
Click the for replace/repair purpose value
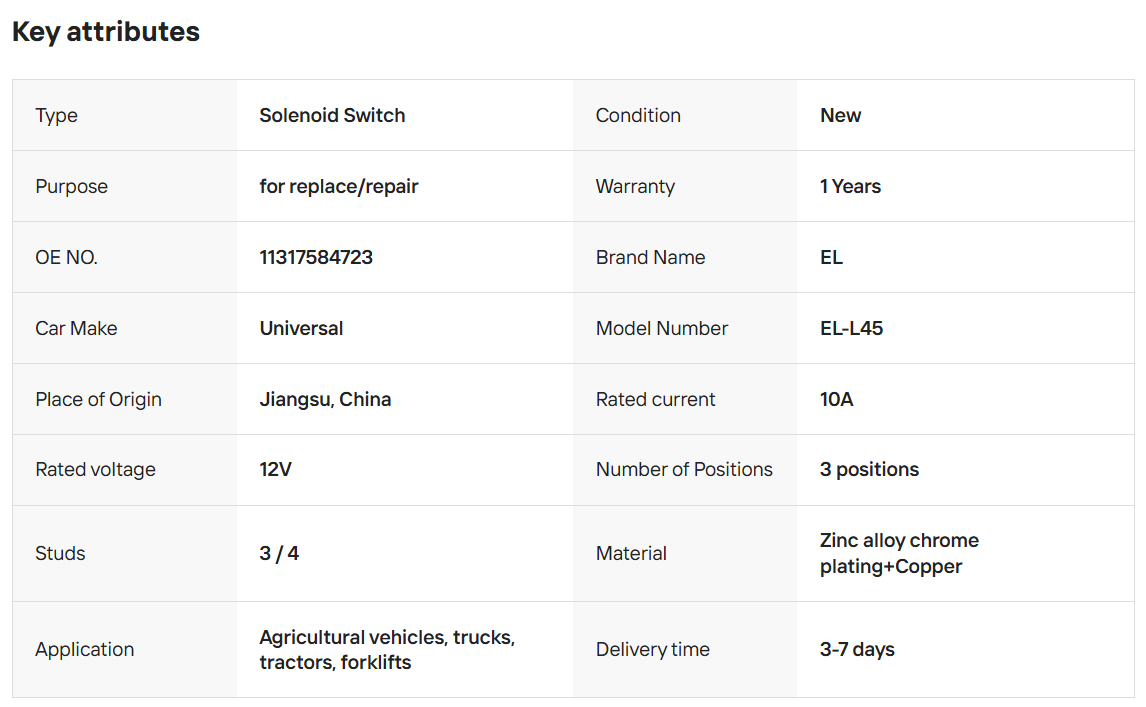point(339,186)
